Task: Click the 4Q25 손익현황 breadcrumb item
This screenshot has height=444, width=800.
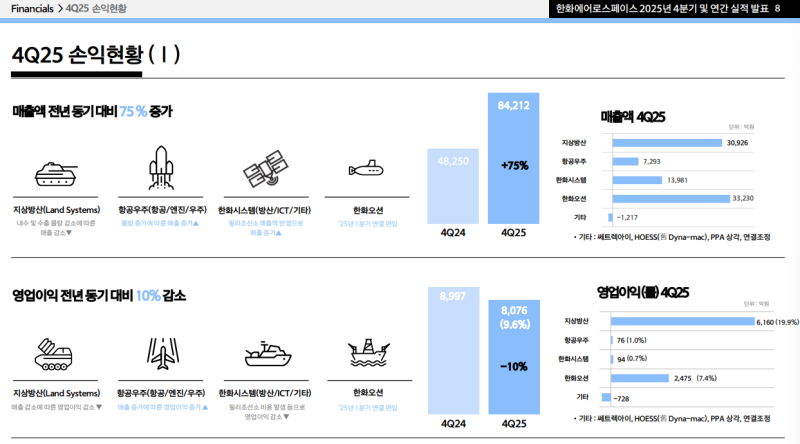Action: [x=99, y=8]
